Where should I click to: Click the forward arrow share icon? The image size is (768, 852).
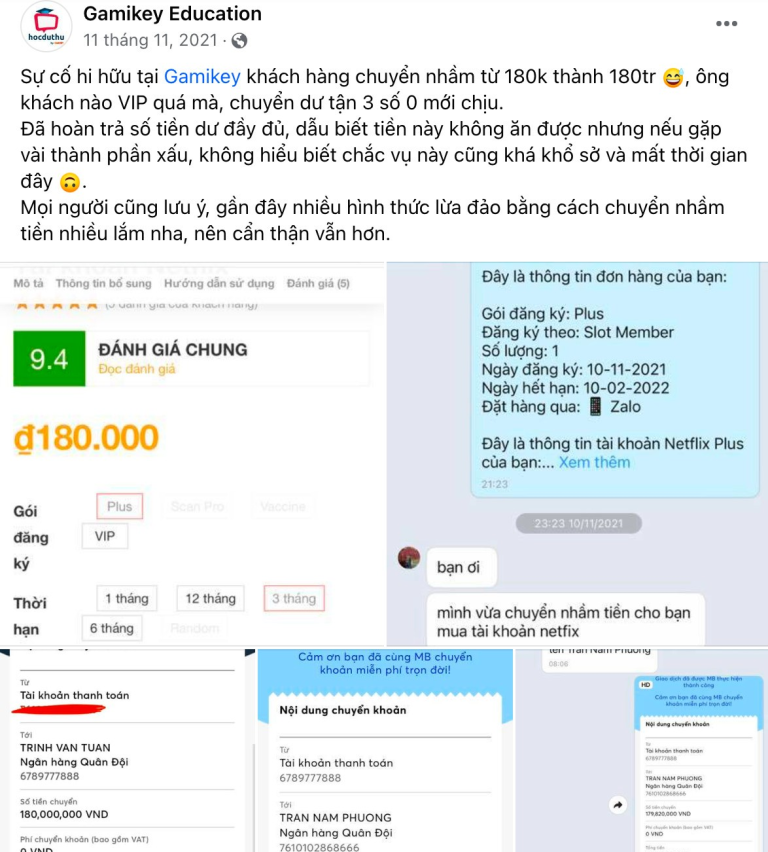pos(617,805)
